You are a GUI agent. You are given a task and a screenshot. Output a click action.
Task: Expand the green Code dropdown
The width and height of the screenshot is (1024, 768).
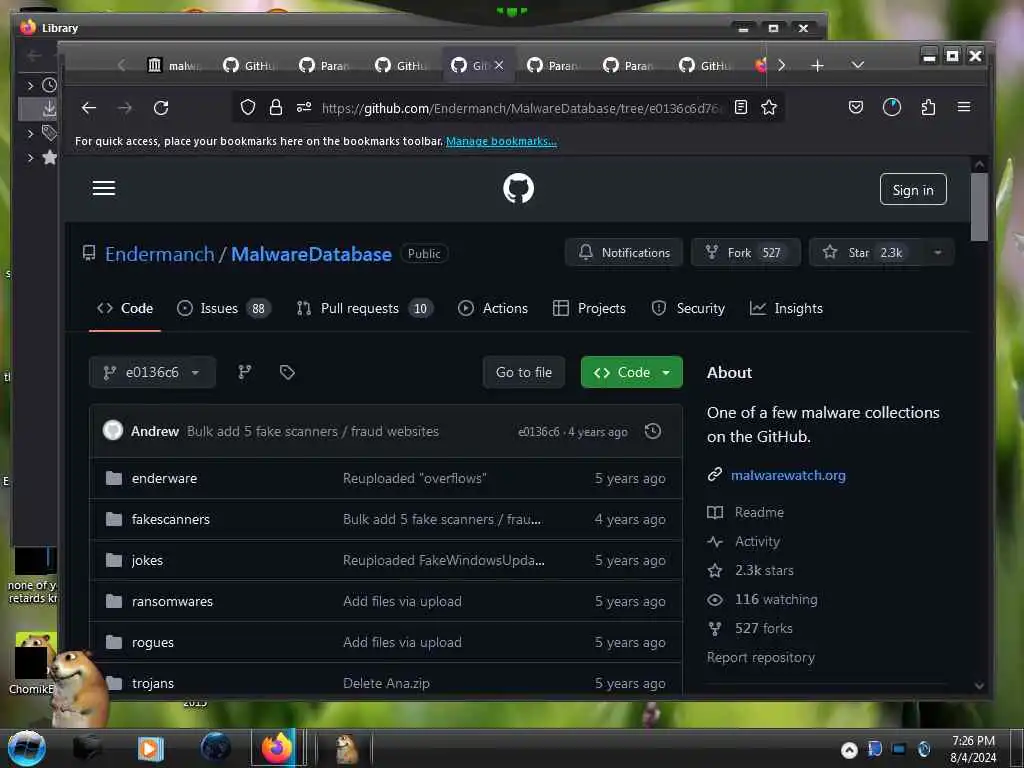pos(632,372)
